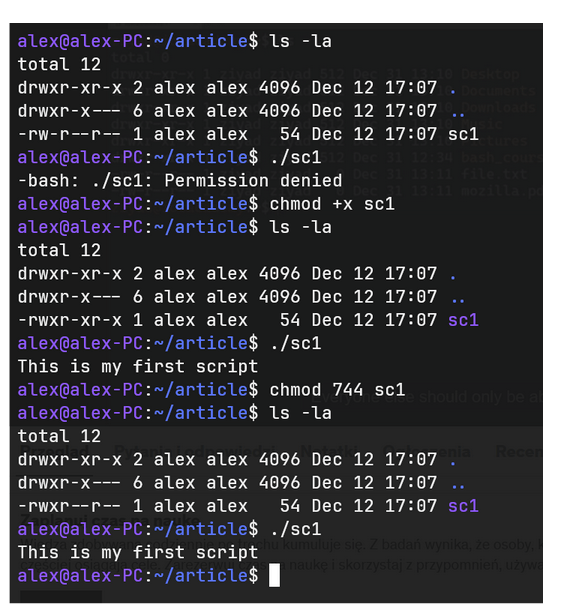Open the faint 'Przegląd' tab behind terminal
Screen dimensions: 562x607
54,451
